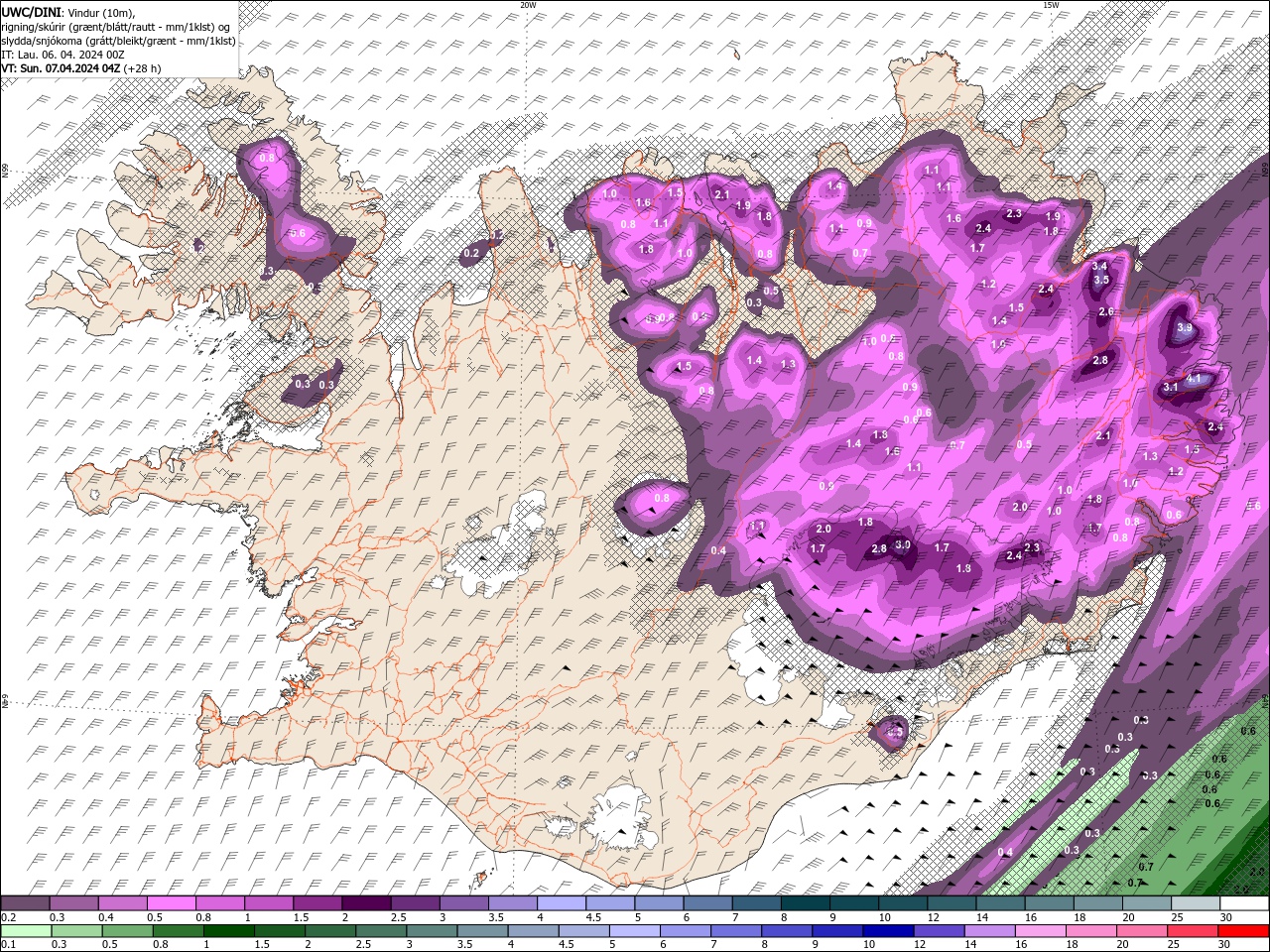Click the 3.4 snowfall value in the northeast
The width and height of the screenshot is (1270, 952).
point(1099,266)
